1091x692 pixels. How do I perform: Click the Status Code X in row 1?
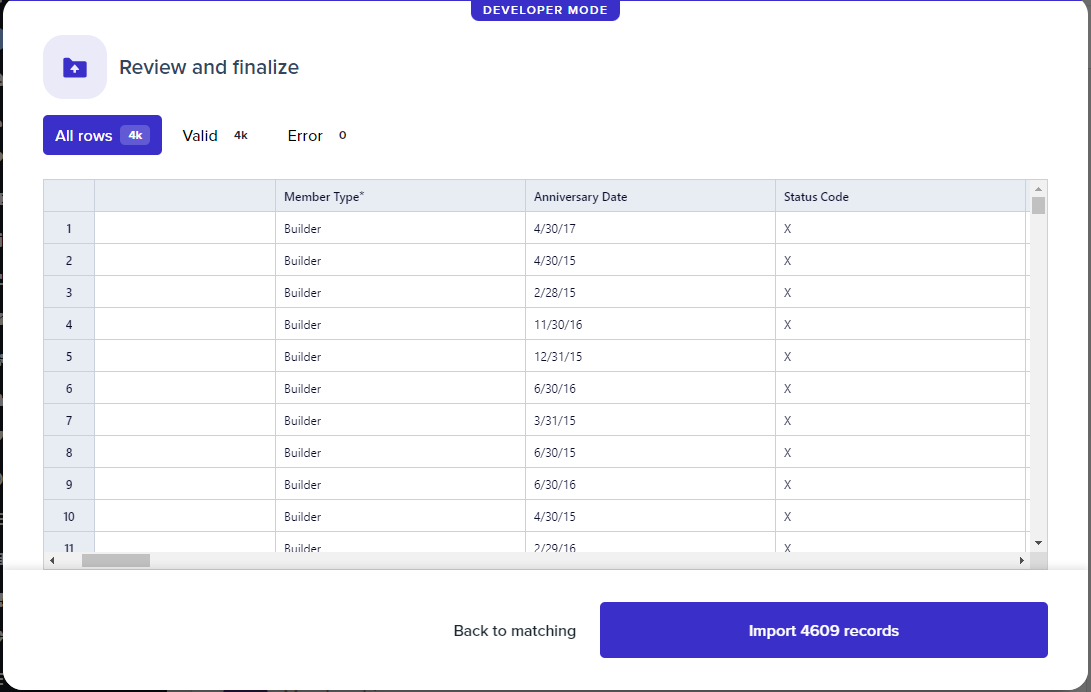click(x=901, y=228)
